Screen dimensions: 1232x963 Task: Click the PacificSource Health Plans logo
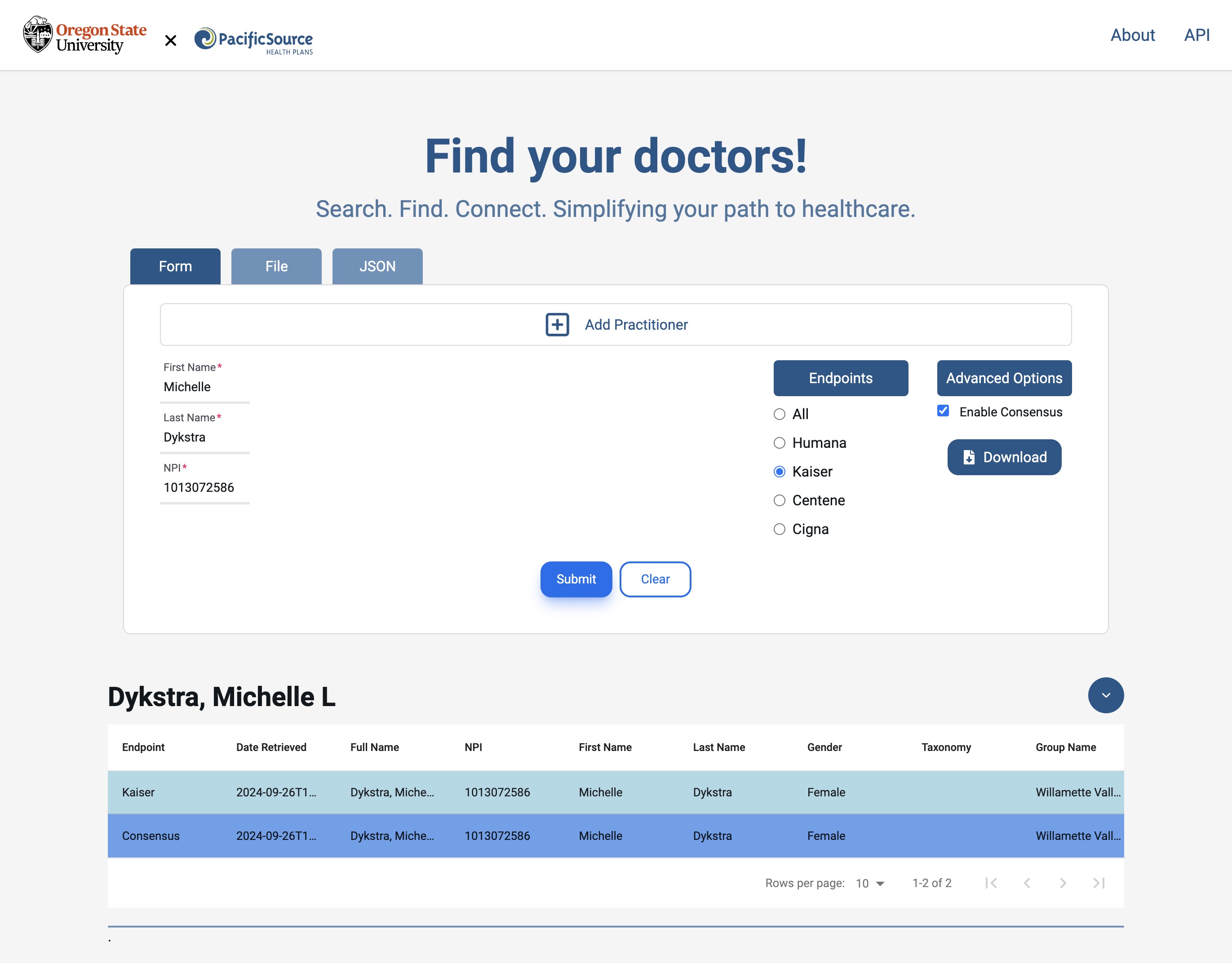tap(253, 40)
